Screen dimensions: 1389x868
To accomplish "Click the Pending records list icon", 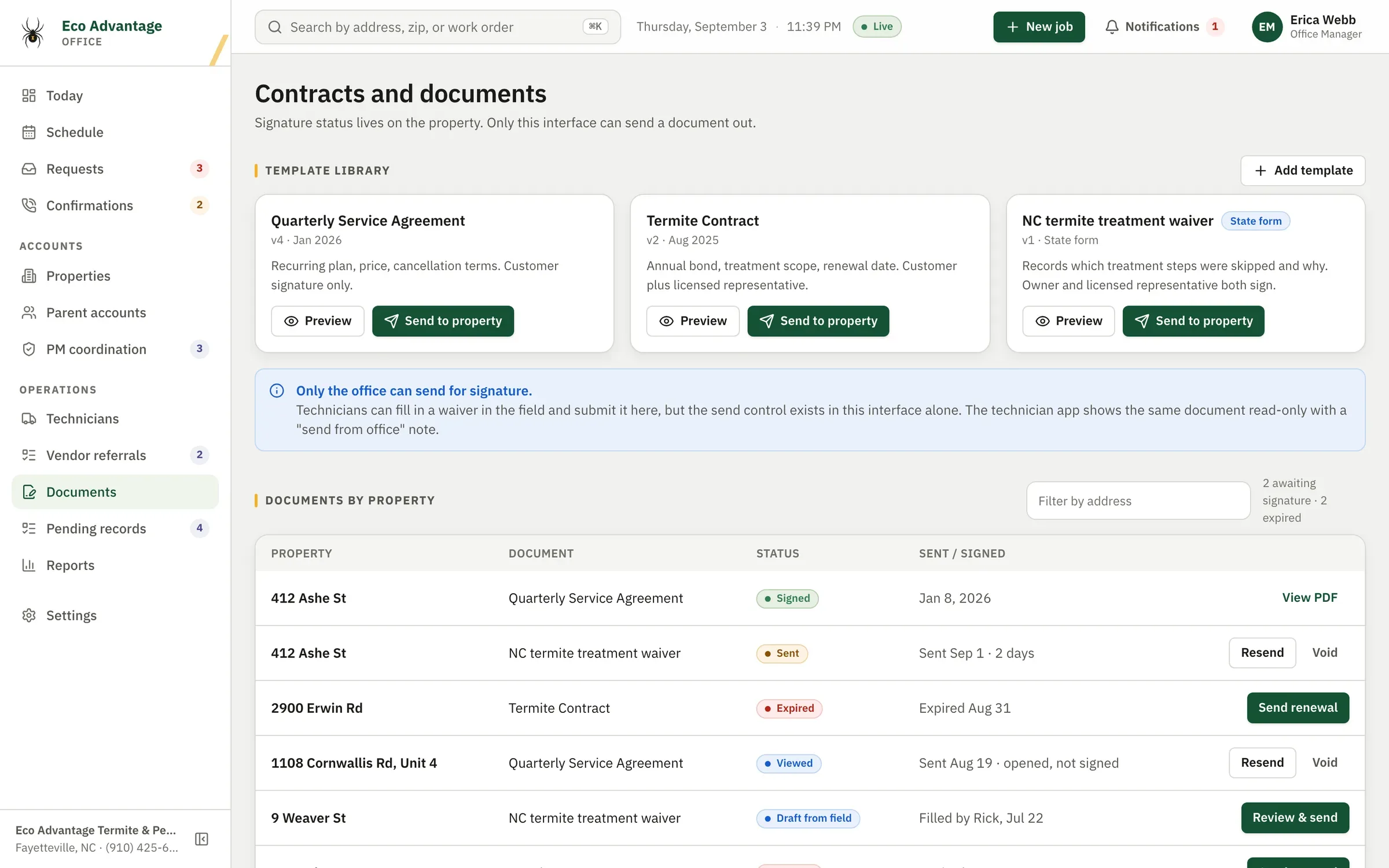I will (x=29, y=528).
